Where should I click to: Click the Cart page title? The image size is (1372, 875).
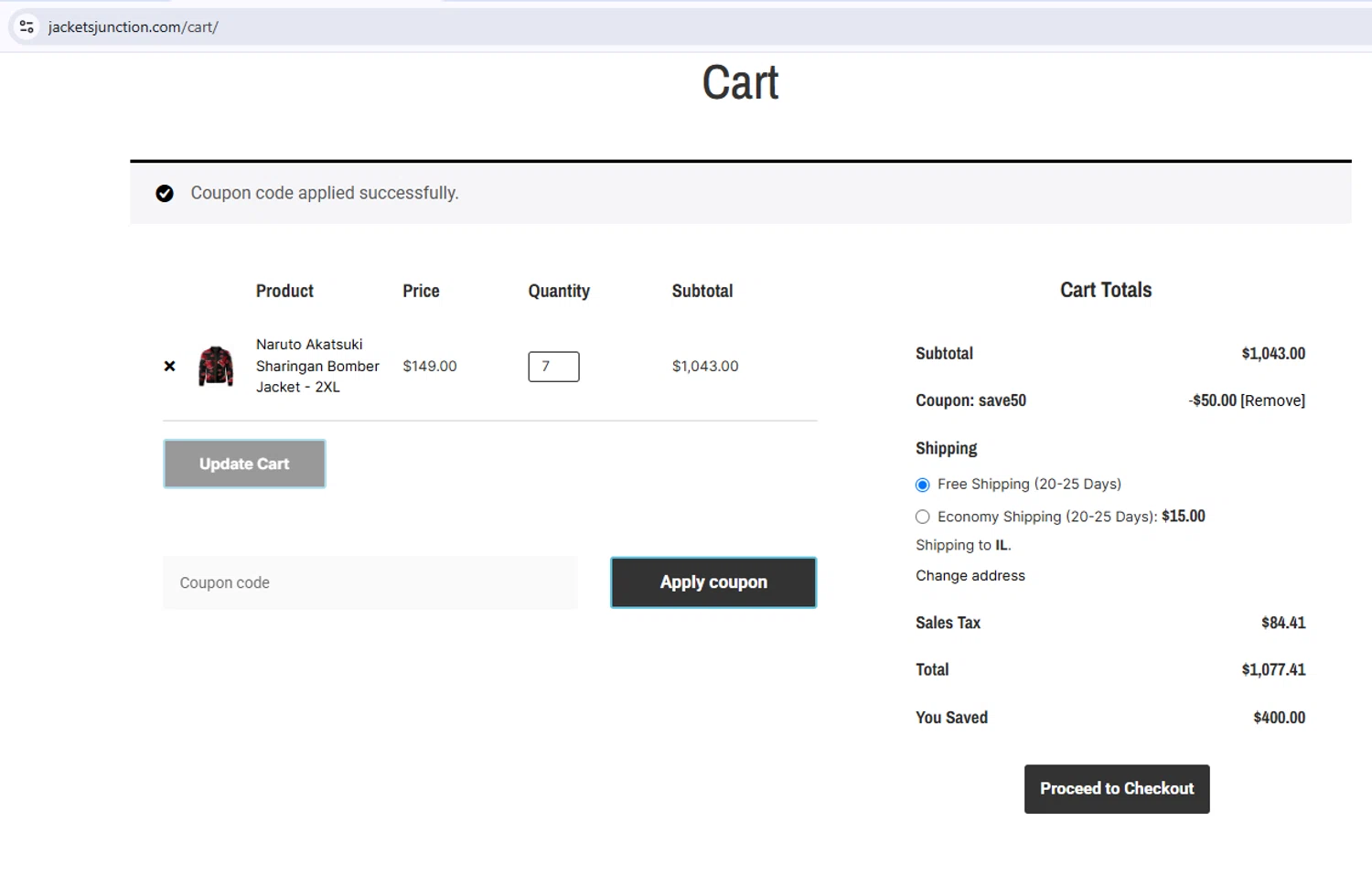point(740,82)
